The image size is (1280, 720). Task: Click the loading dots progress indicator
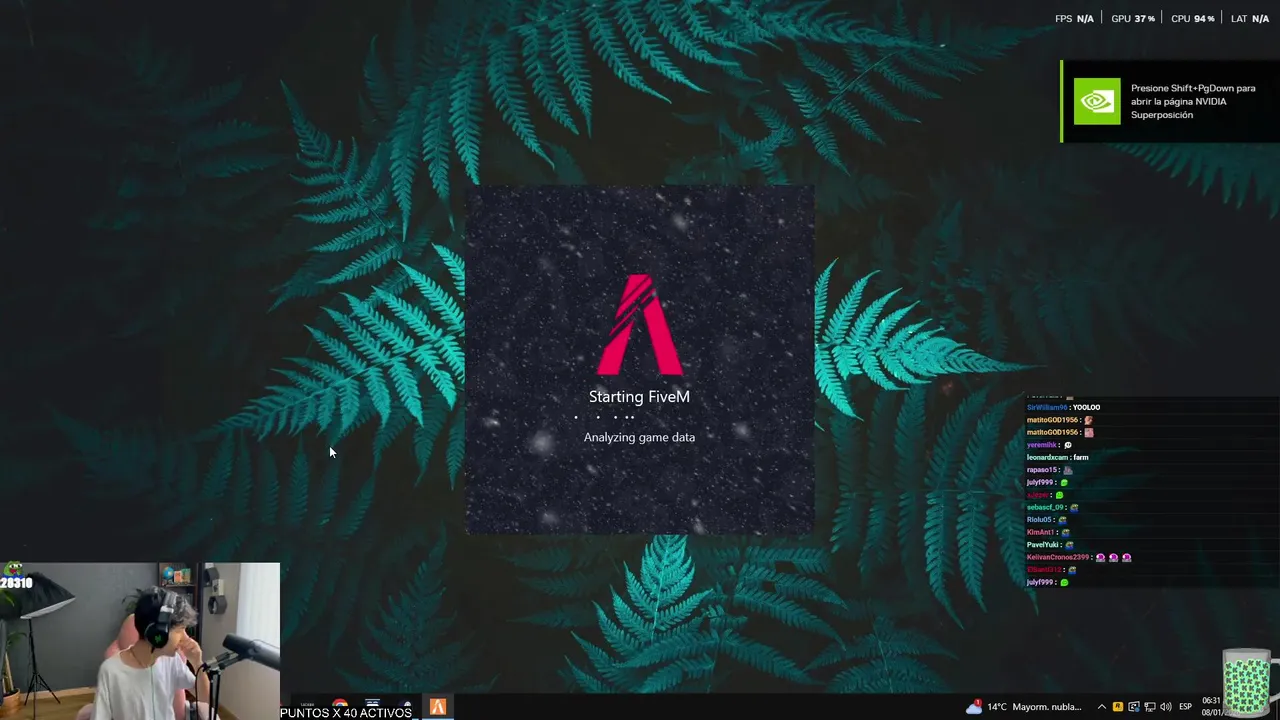604,416
